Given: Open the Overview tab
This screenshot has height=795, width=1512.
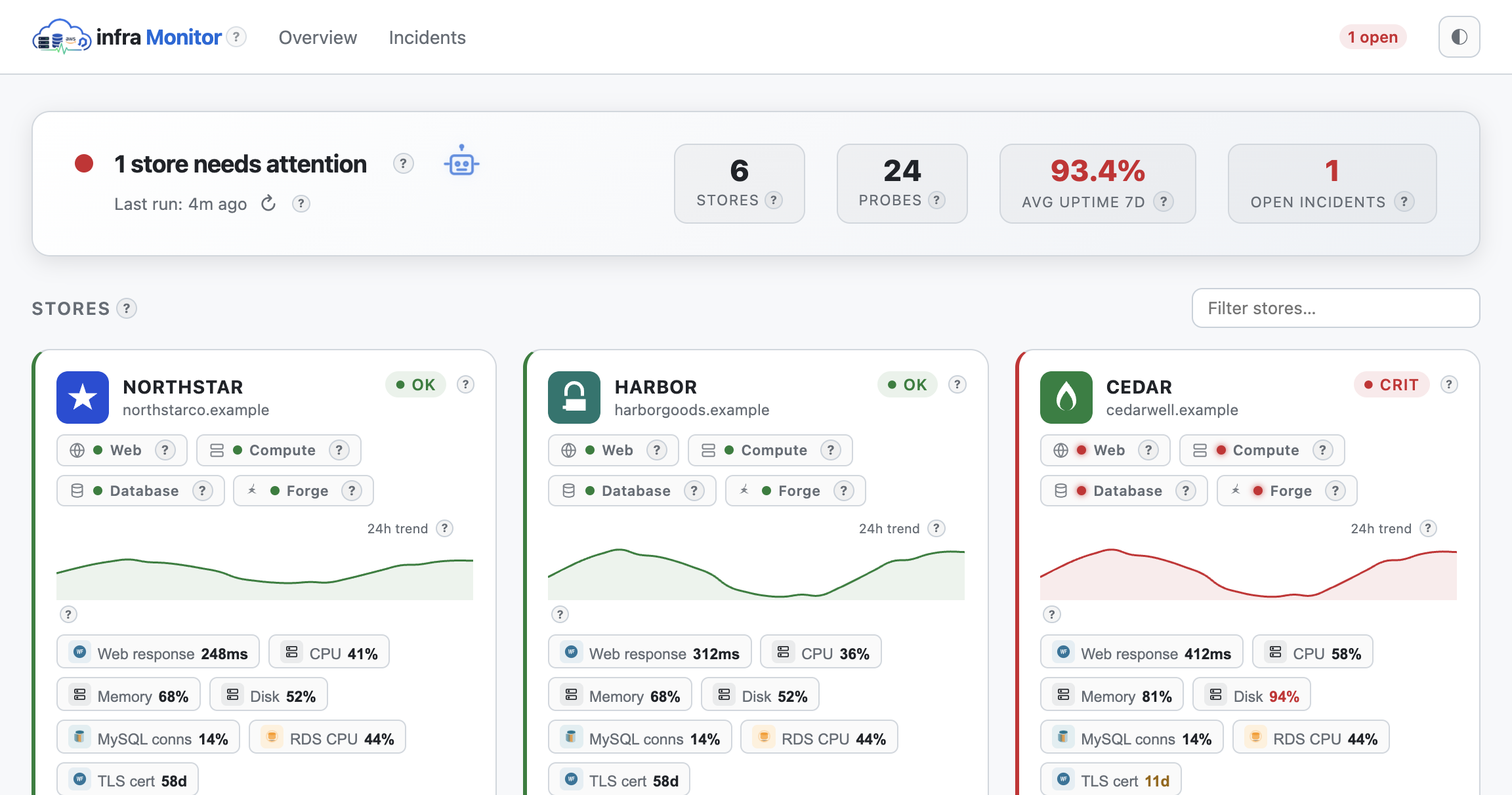Looking at the screenshot, I should point(318,37).
